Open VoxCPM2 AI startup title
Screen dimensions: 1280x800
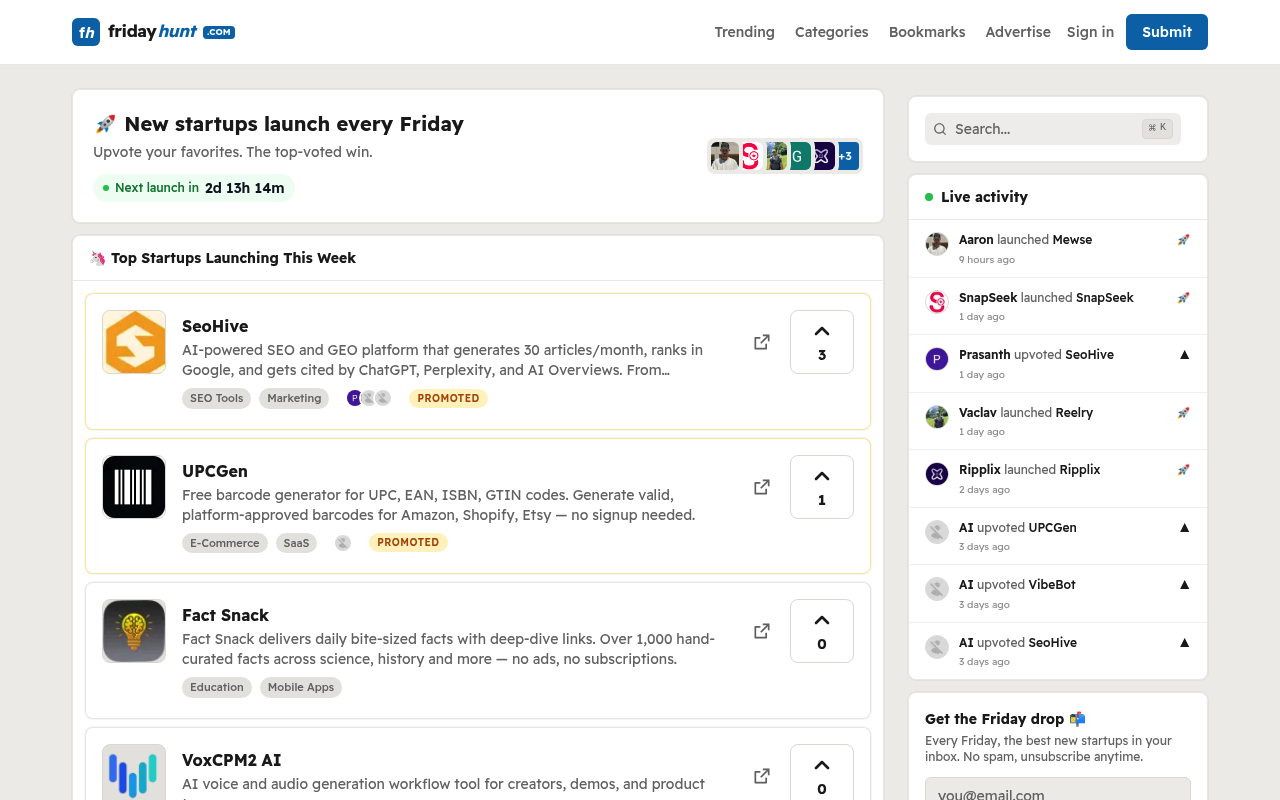231,760
